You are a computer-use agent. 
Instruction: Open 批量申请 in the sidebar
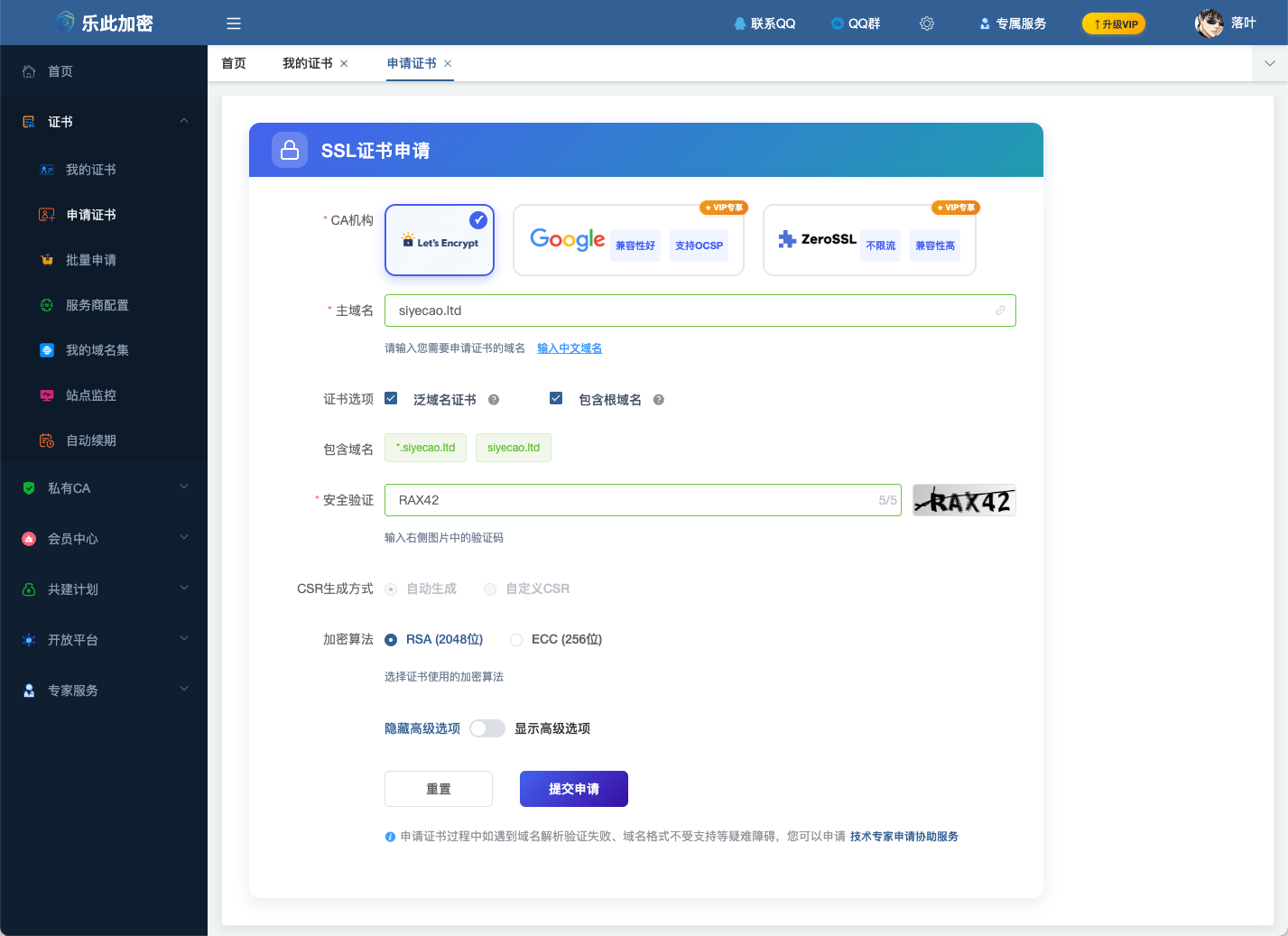104,260
